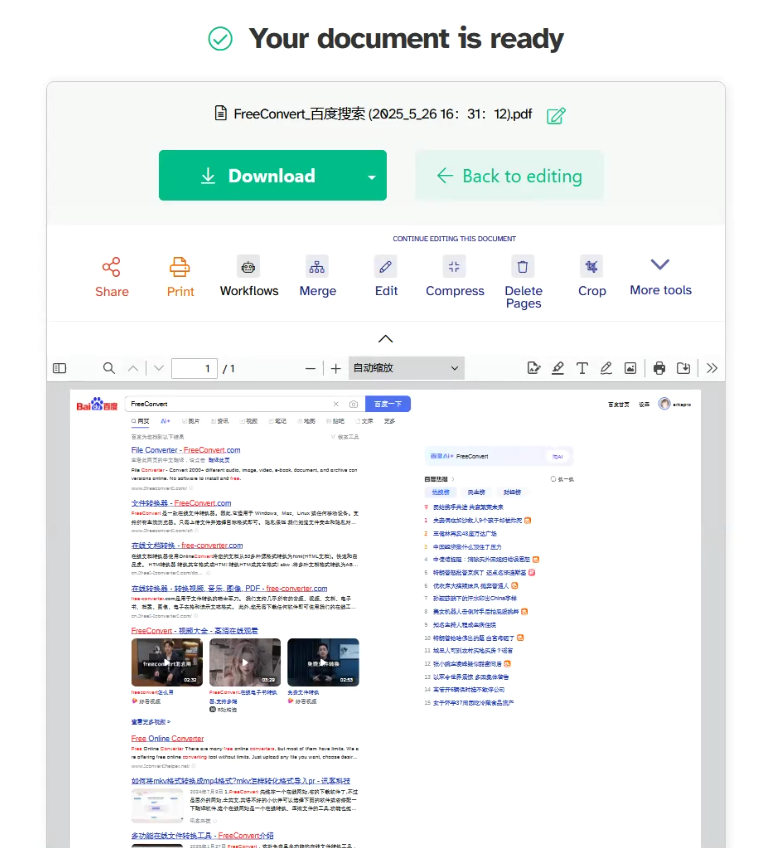Click the Baidu AI+ FreeConvert box
Viewport: 762px width, 848px height.
tap(499, 456)
